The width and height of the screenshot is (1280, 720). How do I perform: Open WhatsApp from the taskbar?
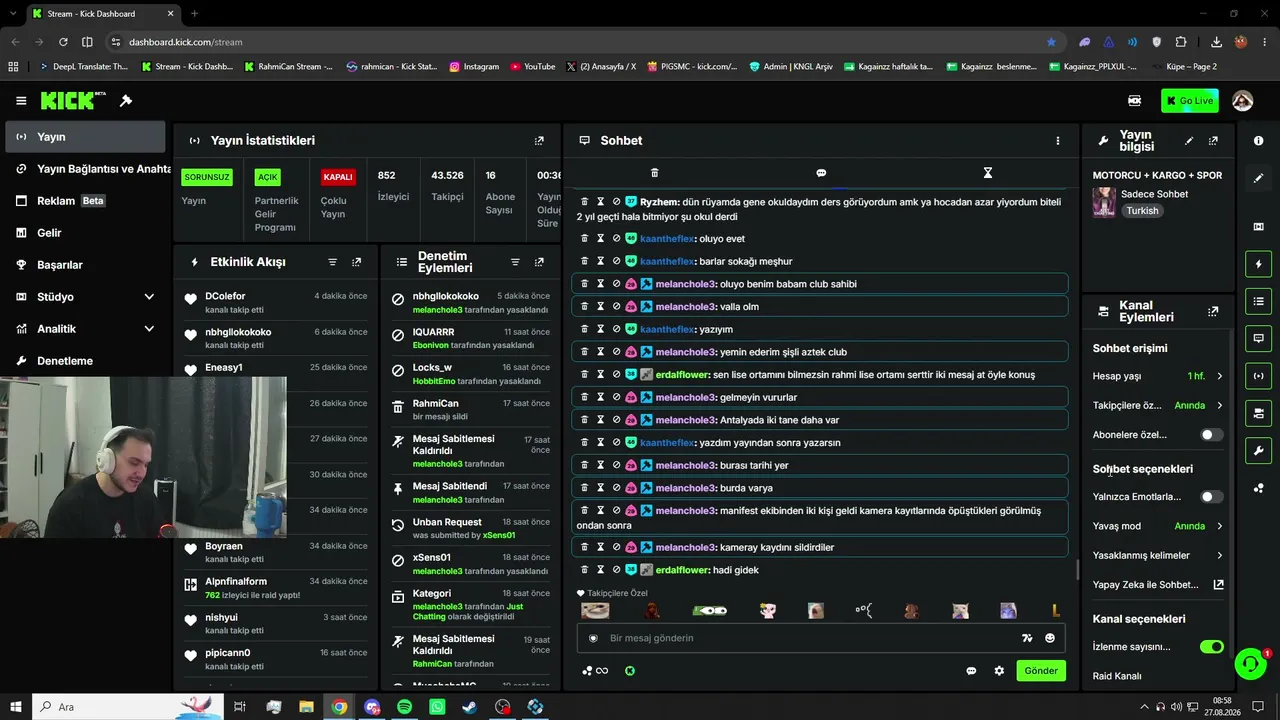tap(437, 707)
